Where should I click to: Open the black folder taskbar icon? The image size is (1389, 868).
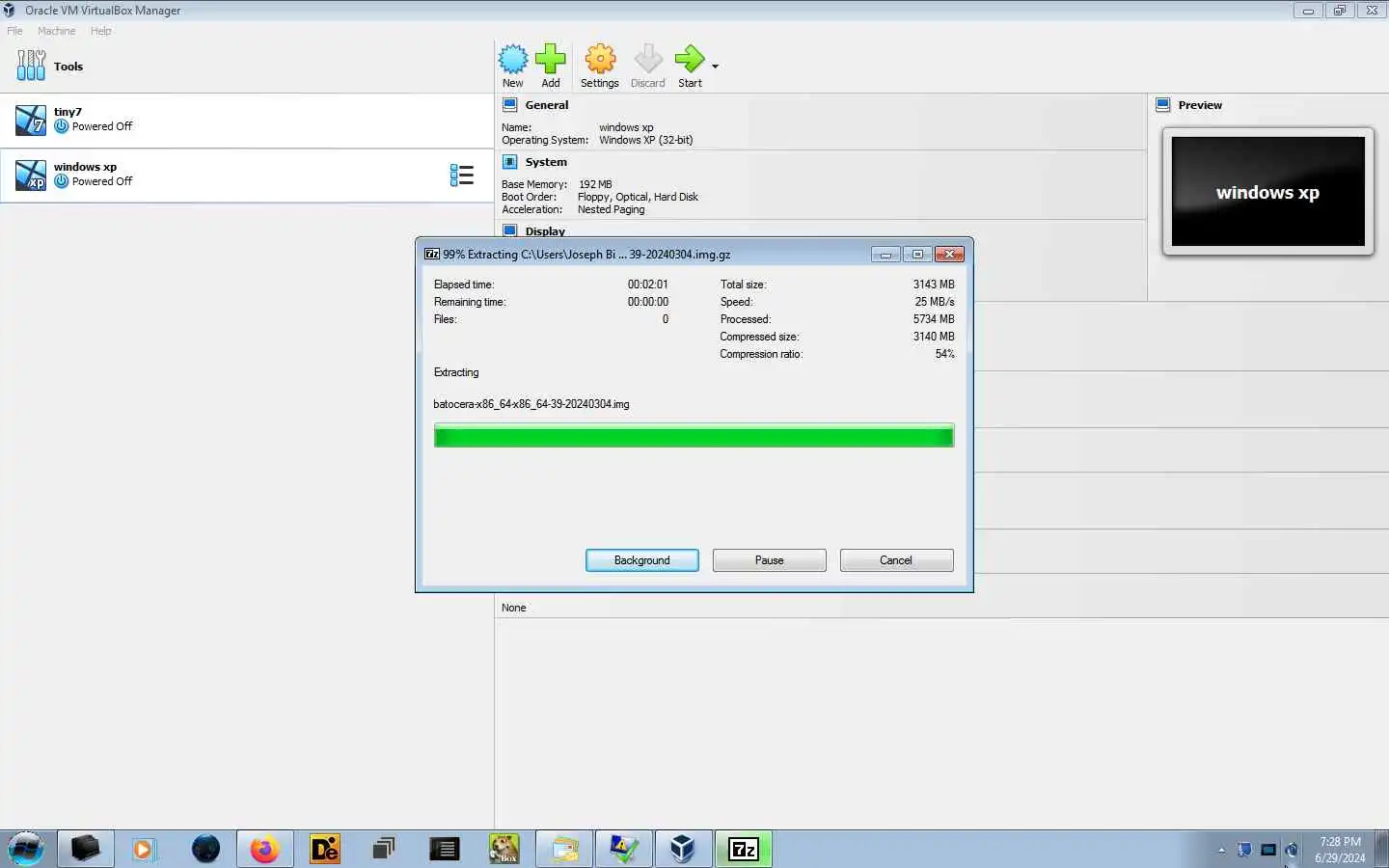pyautogui.click(x=85, y=849)
